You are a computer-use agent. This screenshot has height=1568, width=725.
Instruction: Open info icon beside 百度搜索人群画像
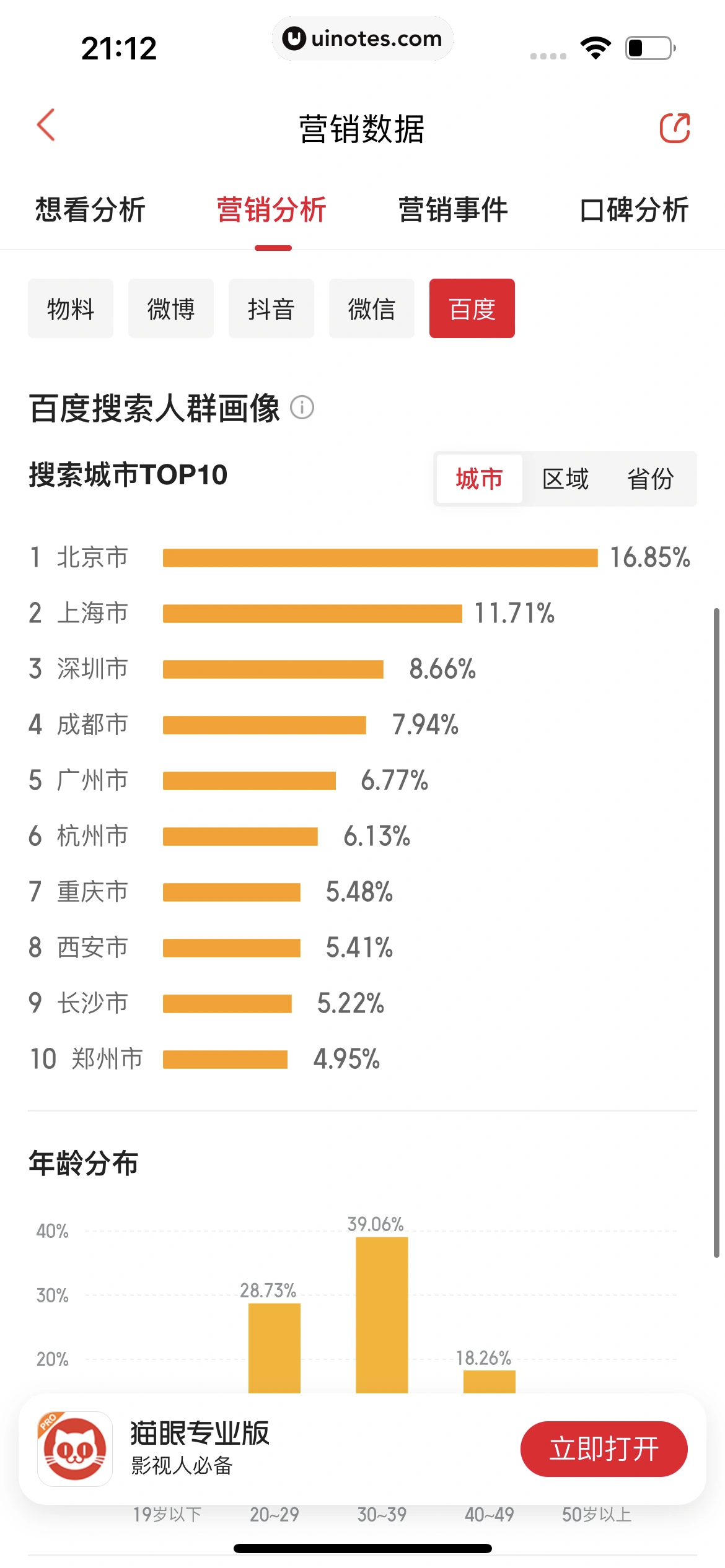point(302,408)
